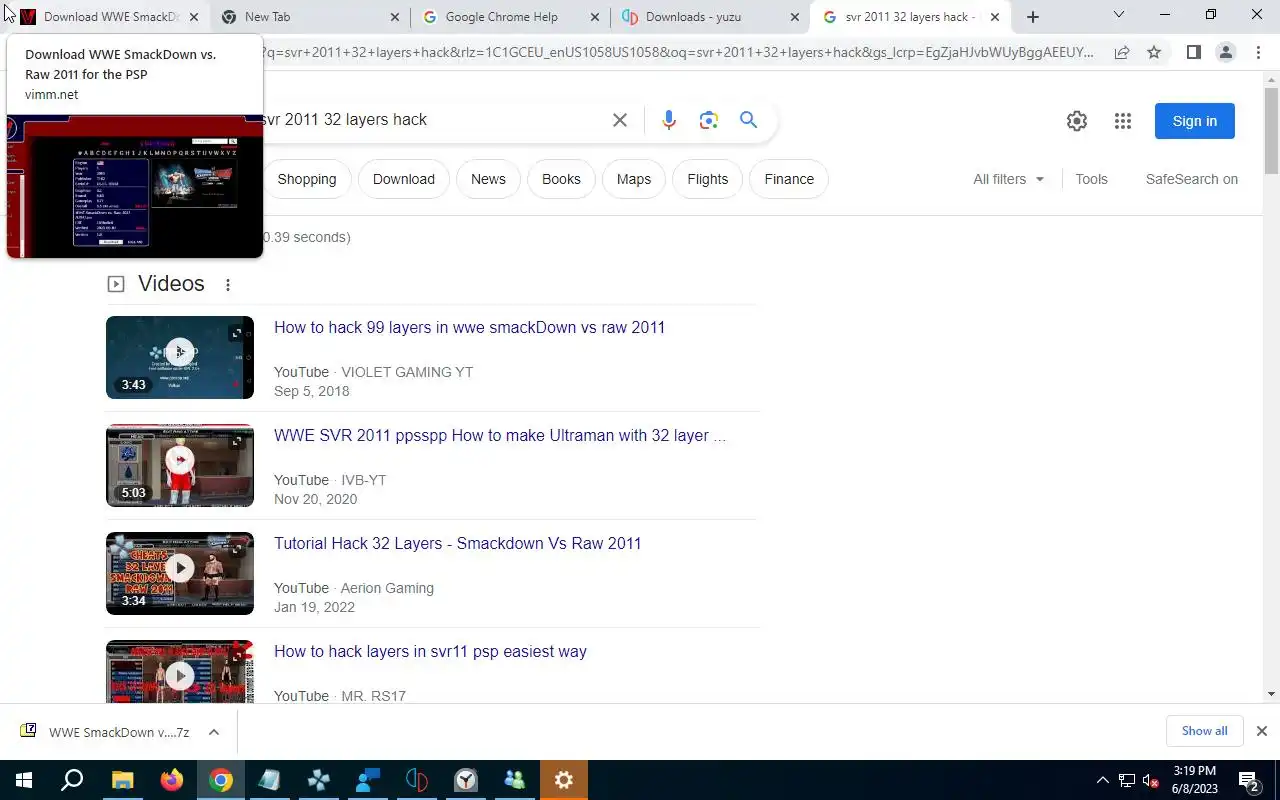Image resolution: width=1280 pixels, height=800 pixels.
Task: Open 'WWE SVR 2011 ppsspp Ultraman' link
Action: tap(500, 435)
